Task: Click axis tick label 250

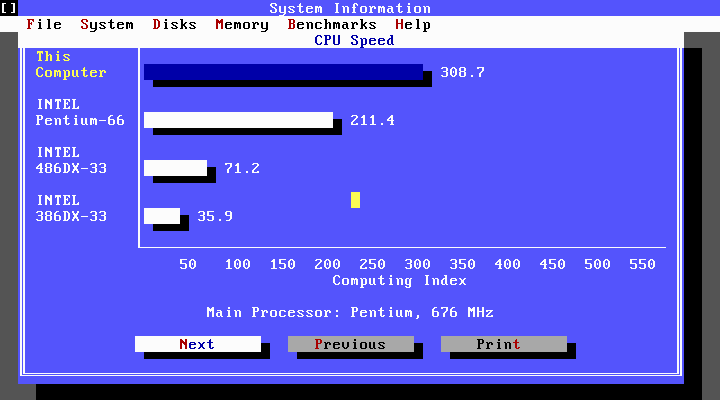Action: (x=372, y=264)
